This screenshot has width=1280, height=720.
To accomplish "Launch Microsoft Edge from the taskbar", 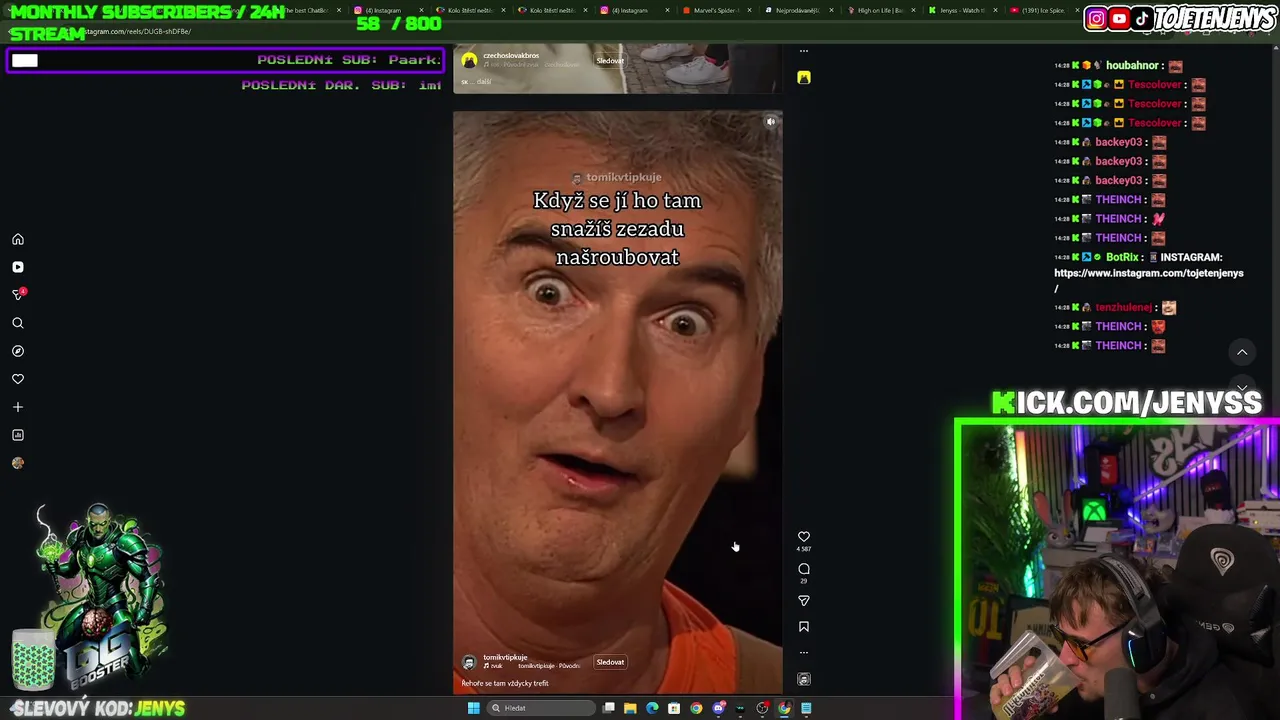I will (652, 708).
